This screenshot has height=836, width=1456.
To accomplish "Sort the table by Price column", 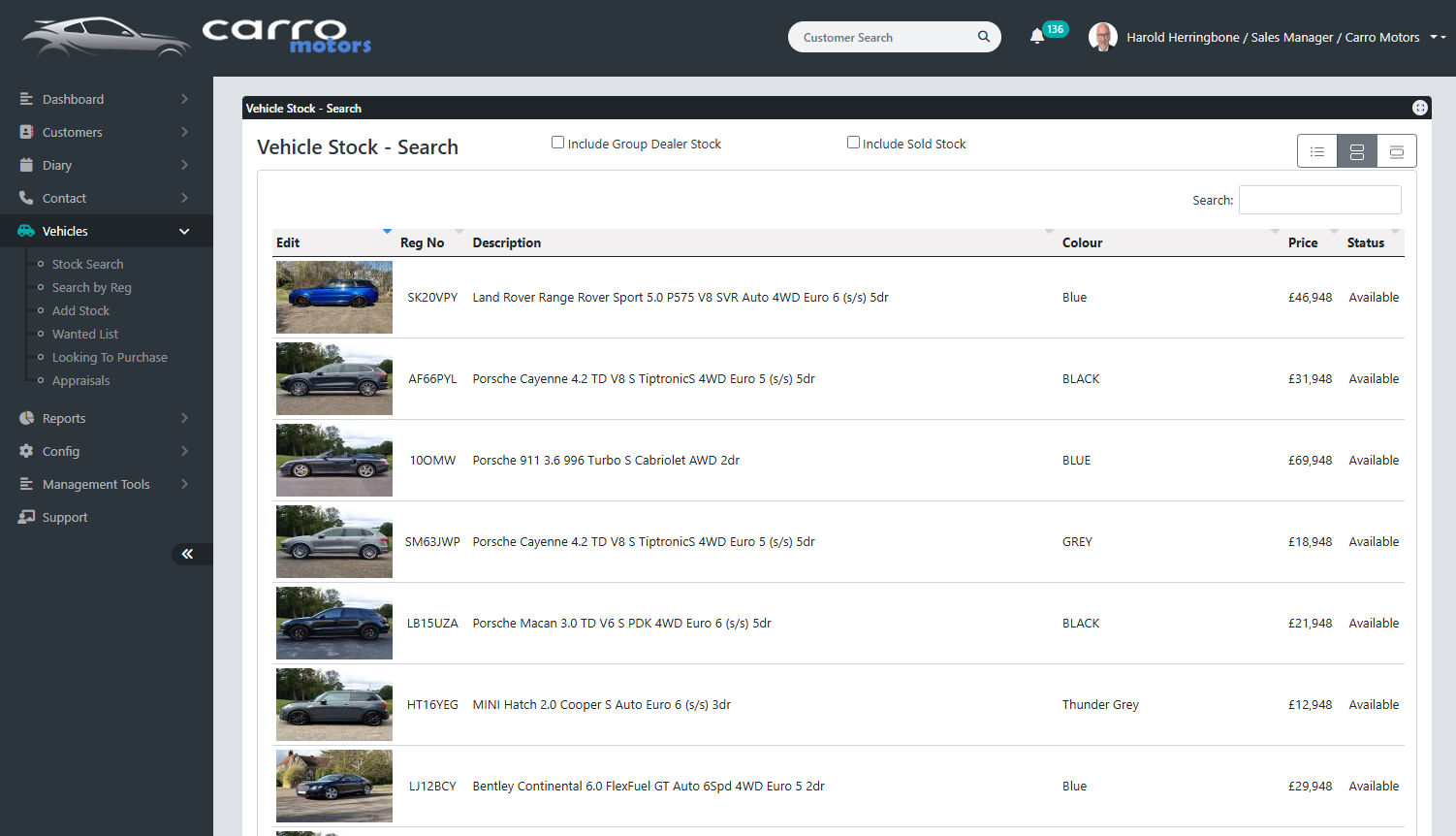I will (x=1302, y=242).
